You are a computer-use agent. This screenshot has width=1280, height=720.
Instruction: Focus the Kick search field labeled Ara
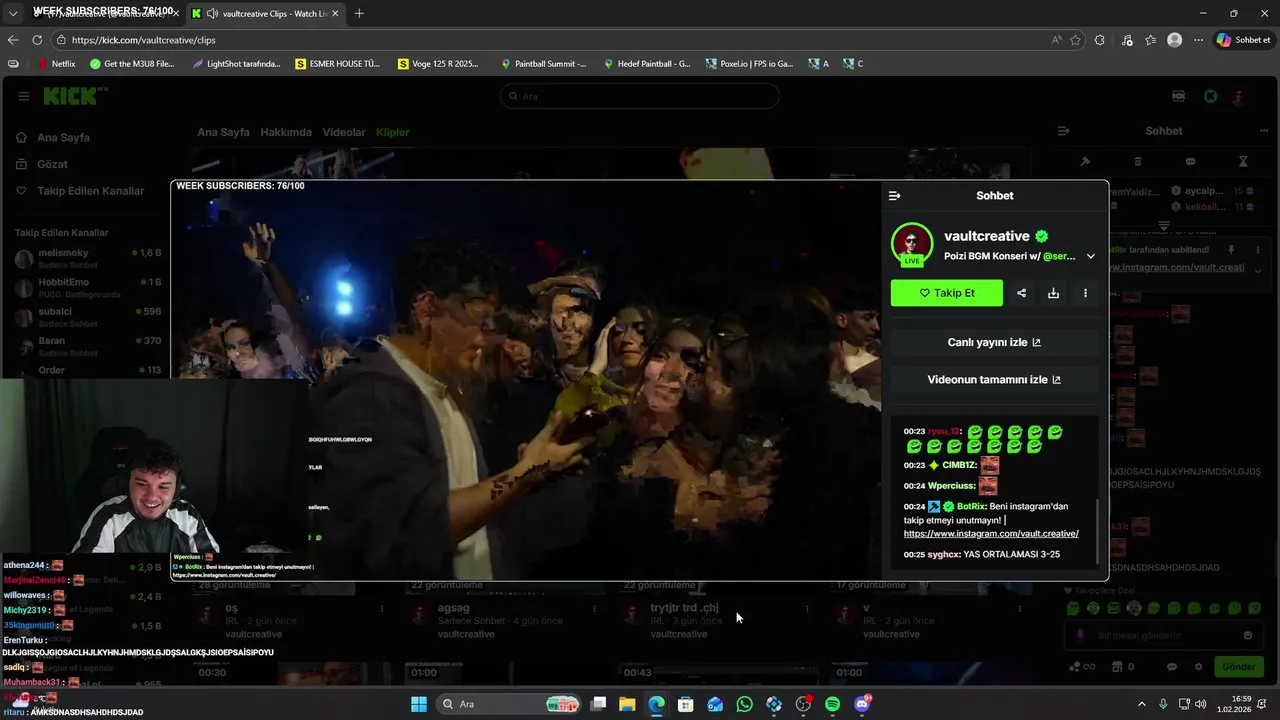pyautogui.click(x=640, y=96)
